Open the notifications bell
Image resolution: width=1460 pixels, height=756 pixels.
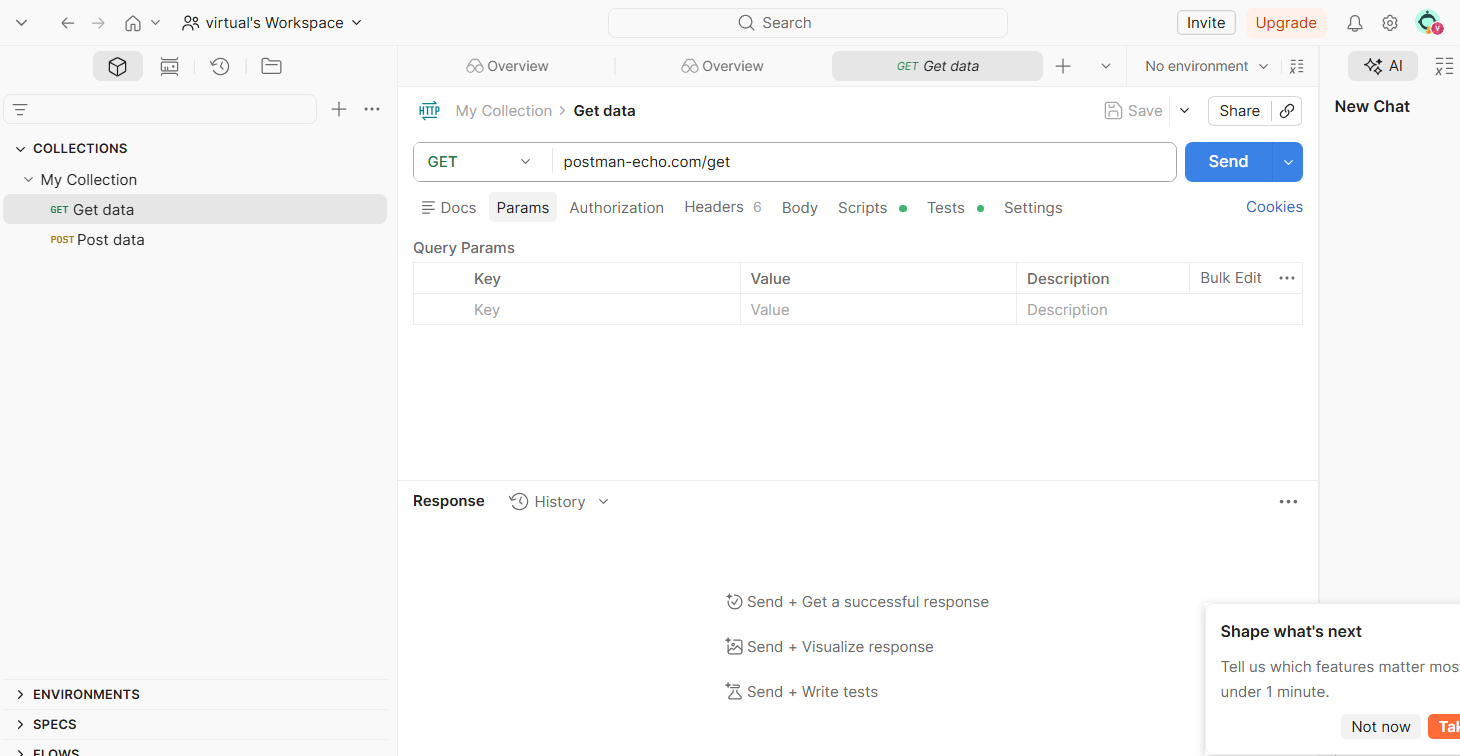tap(1355, 23)
